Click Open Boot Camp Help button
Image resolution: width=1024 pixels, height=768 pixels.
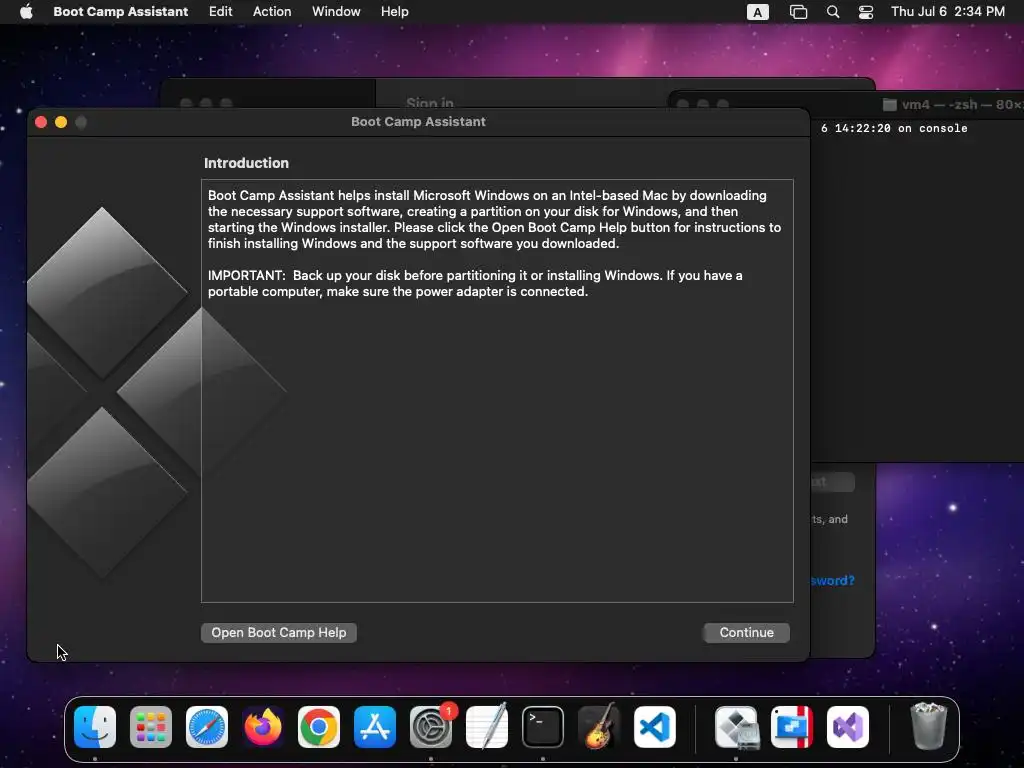click(x=279, y=632)
